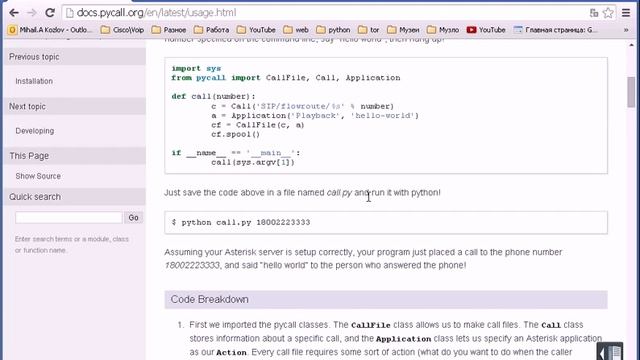Click the Previous topic sidebar heading
This screenshot has height=360, width=640.
(x=34, y=57)
